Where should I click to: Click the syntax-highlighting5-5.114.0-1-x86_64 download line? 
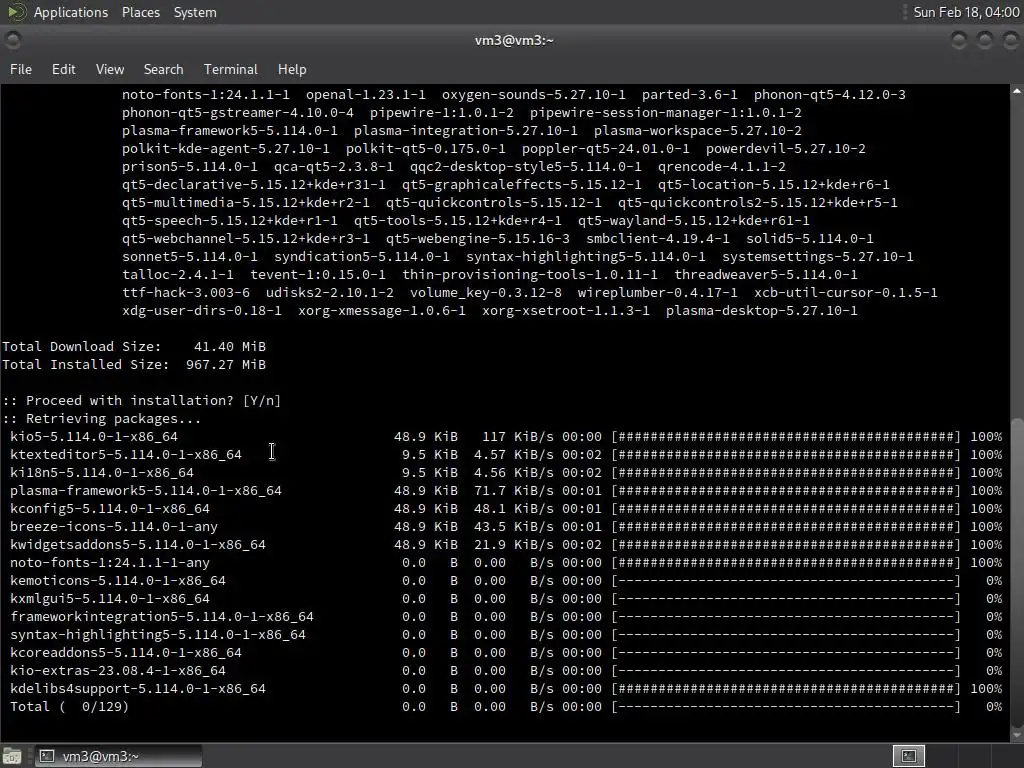(505, 634)
